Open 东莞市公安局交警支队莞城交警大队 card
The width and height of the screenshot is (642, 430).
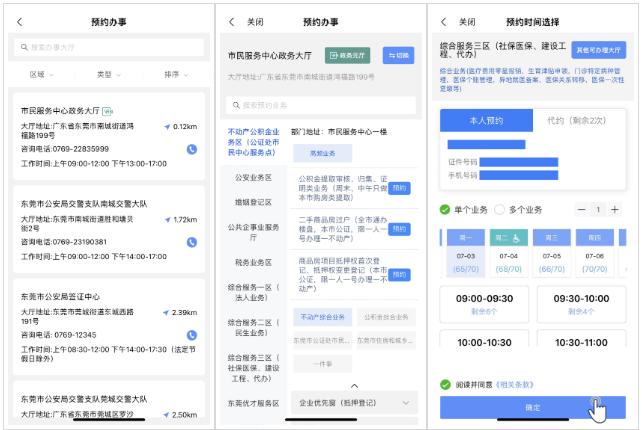(x=109, y=400)
